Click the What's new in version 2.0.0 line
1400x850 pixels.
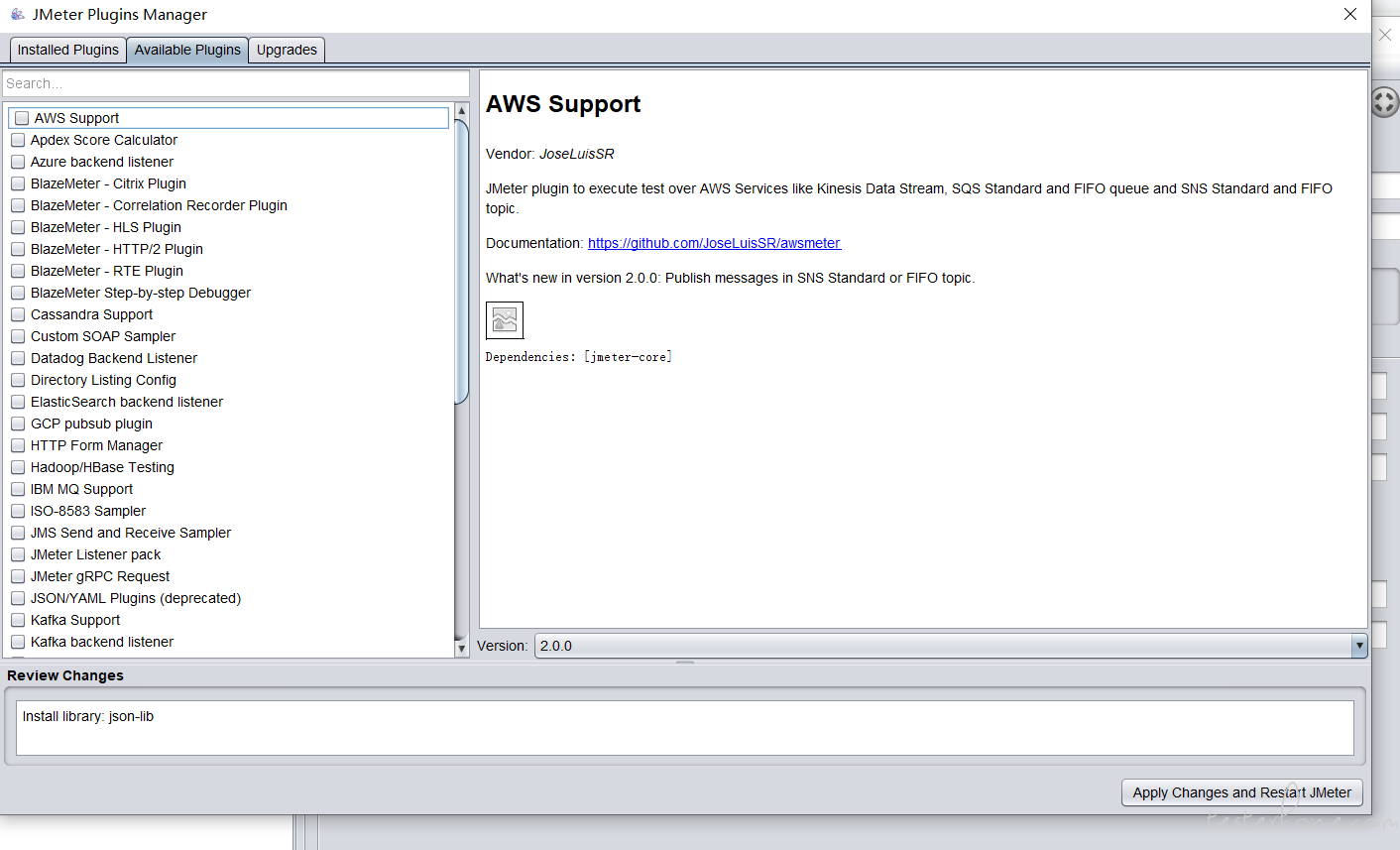(x=731, y=278)
